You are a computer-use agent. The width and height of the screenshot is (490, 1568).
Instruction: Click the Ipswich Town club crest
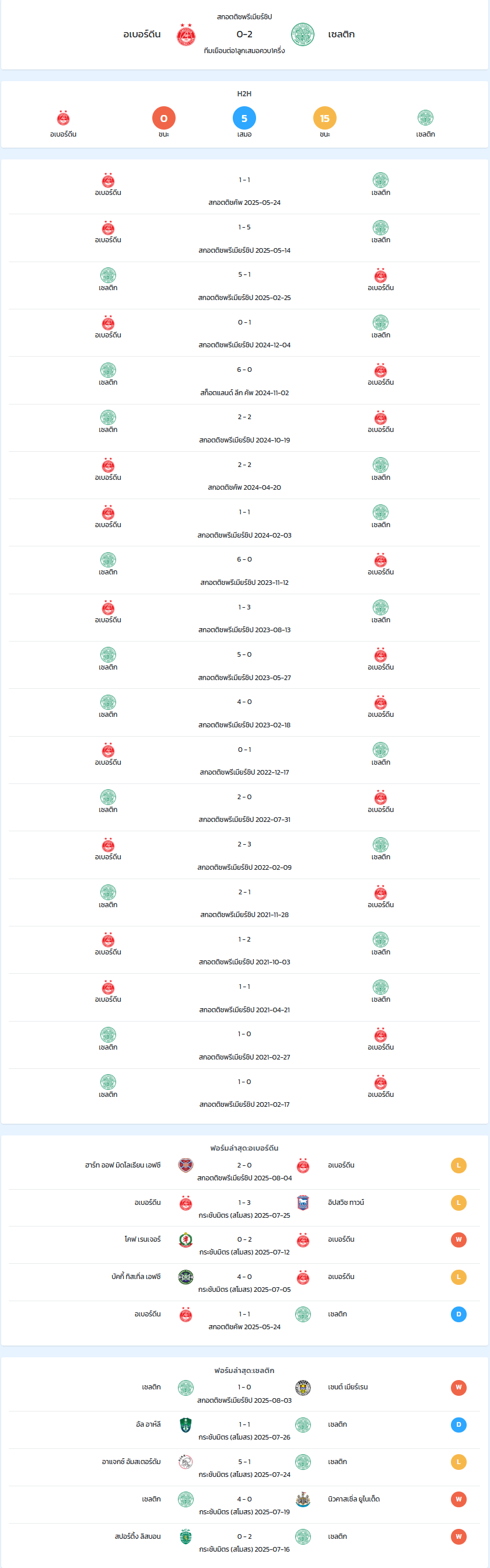(x=303, y=1202)
